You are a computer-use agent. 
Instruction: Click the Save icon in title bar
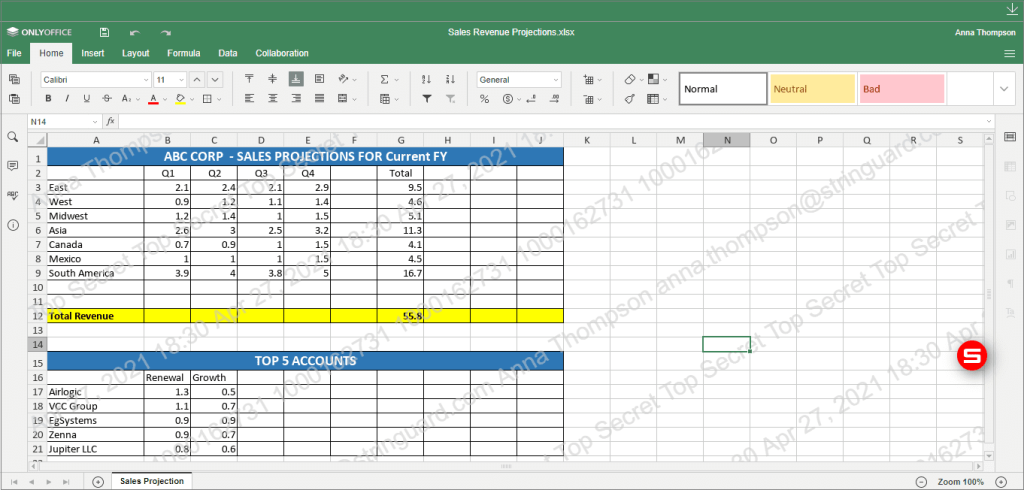point(104,32)
